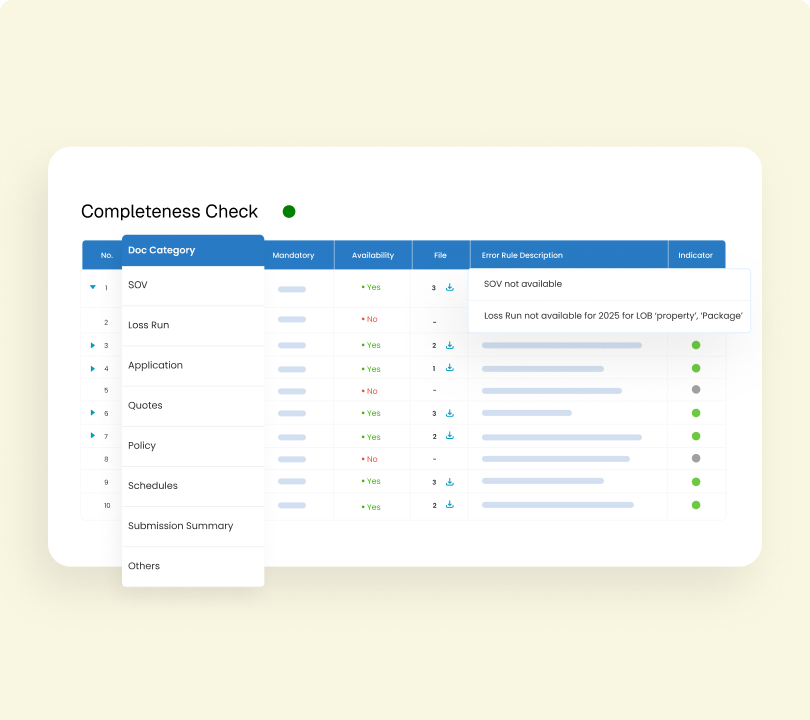Image resolution: width=810 pixels, height=720 pixels.
Task: Download files for row 3
Action: click(x=449, y=345)
